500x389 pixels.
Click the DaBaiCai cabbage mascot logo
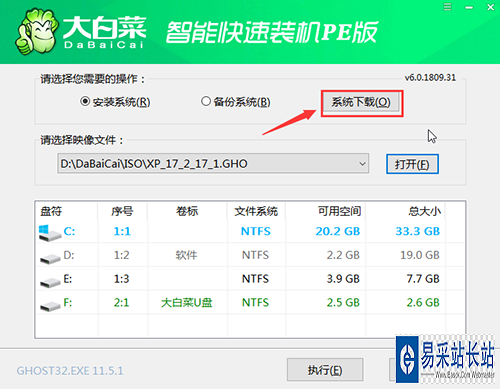36,32
